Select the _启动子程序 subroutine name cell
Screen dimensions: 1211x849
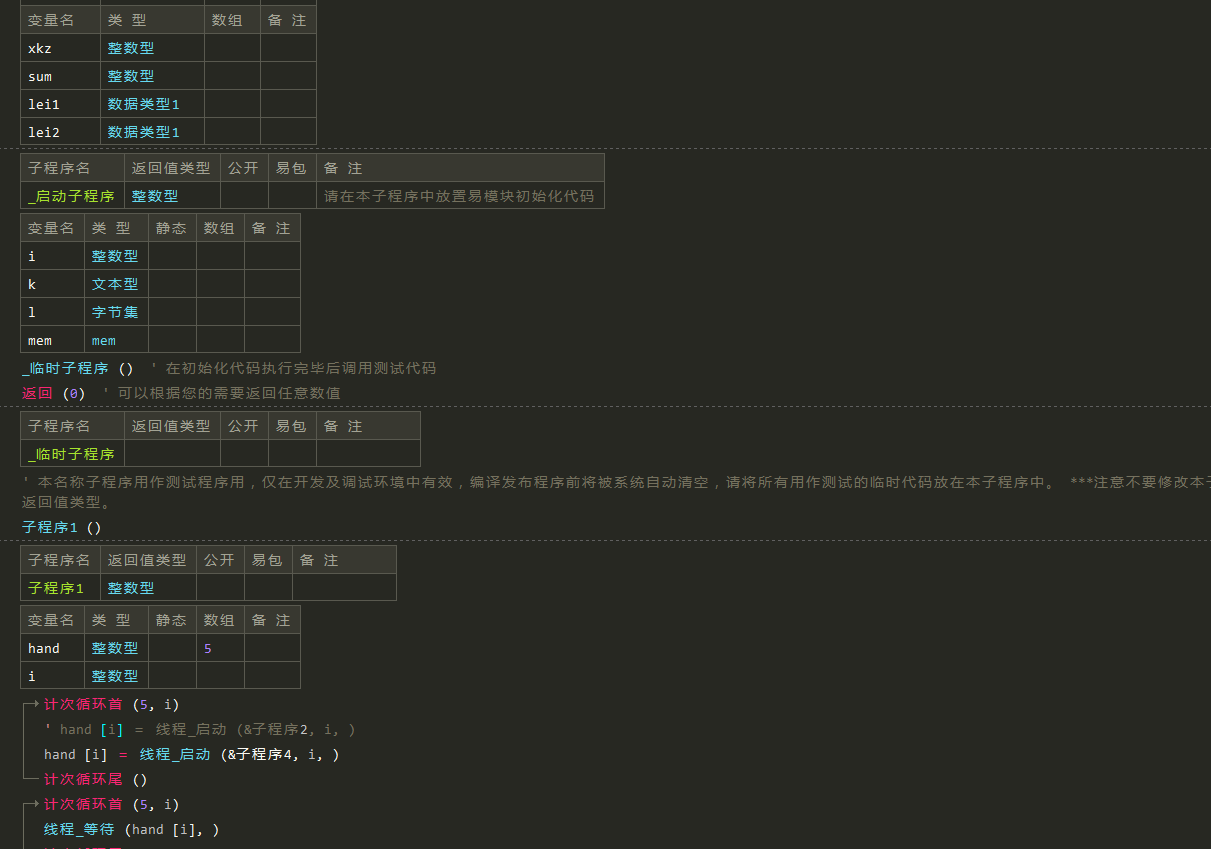(72, 196)
